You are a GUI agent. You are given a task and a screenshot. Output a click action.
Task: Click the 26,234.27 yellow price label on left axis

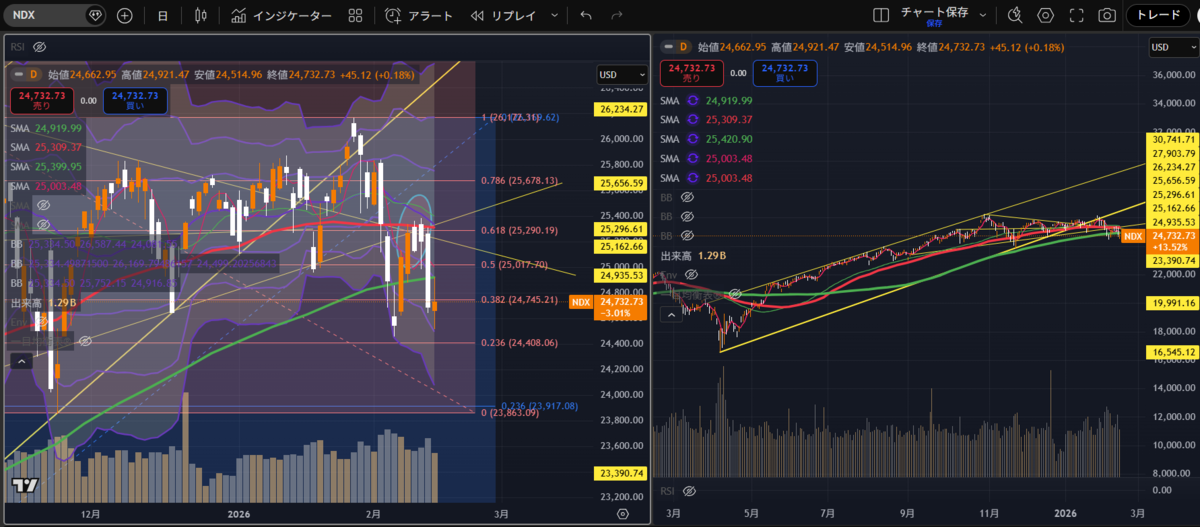[x=620, y=110]
